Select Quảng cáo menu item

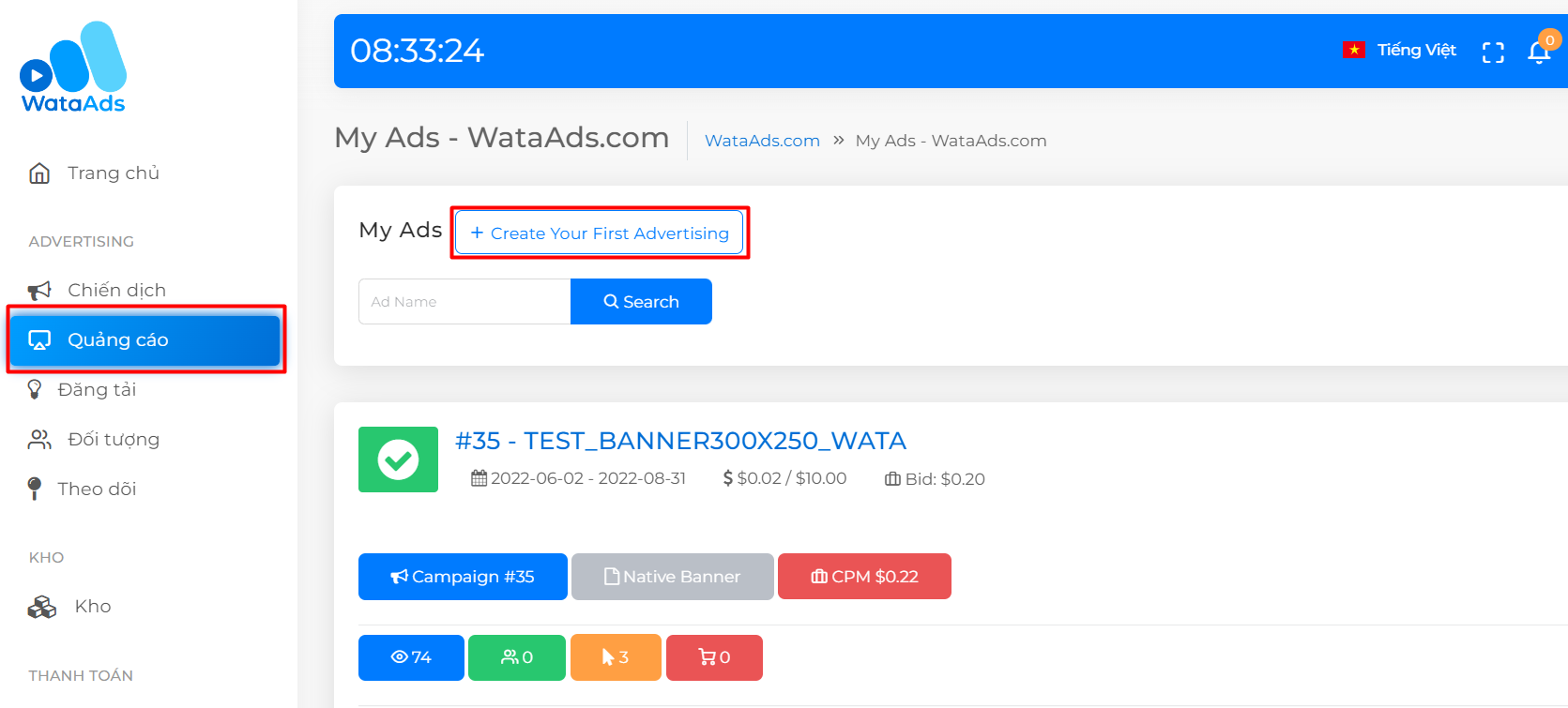pyautogui.click(x=145, y=339)
